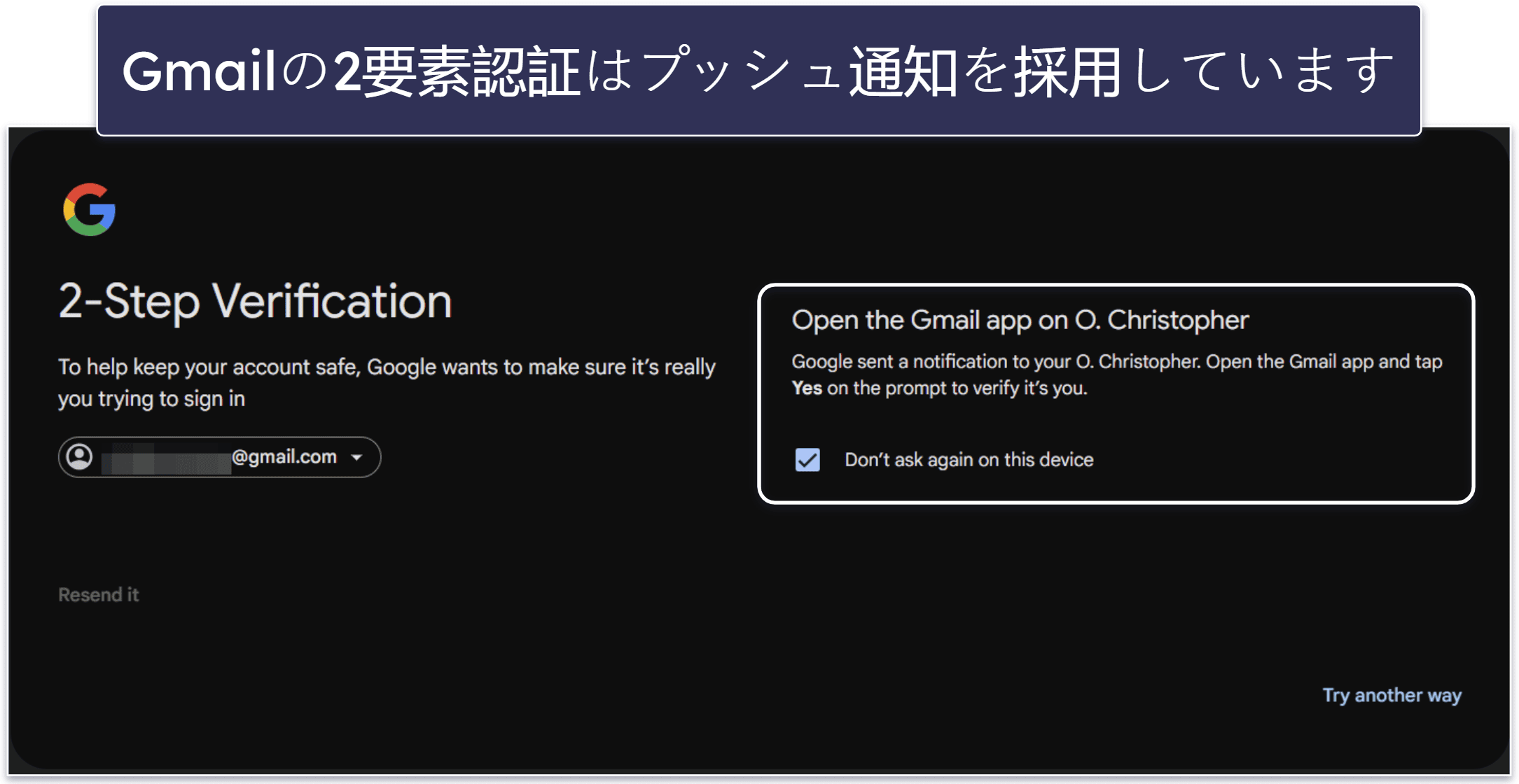
Task: Open the @gmail.com account switcher dropdown
Action: pyautogui.click(x=219, y=457)
